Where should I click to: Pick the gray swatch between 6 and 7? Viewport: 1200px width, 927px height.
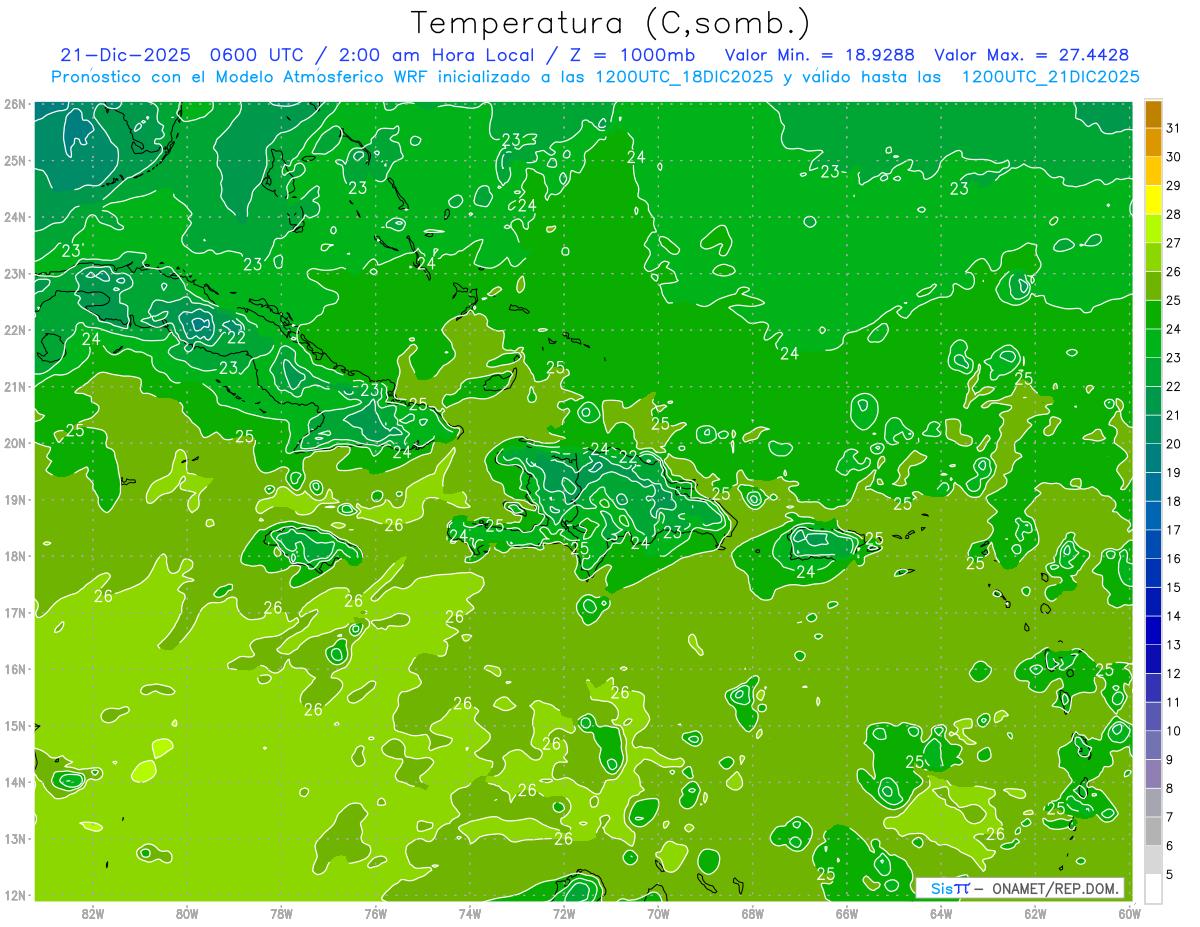(x=1153, y=832)
